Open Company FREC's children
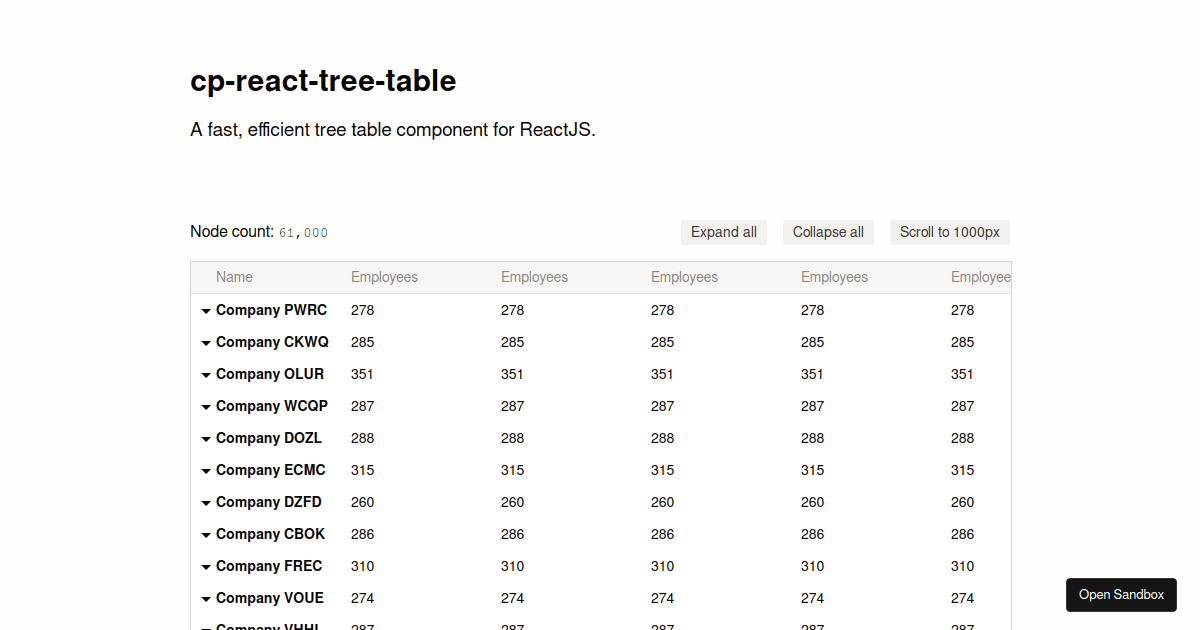 pyautogui.click(x=207, y=566)
